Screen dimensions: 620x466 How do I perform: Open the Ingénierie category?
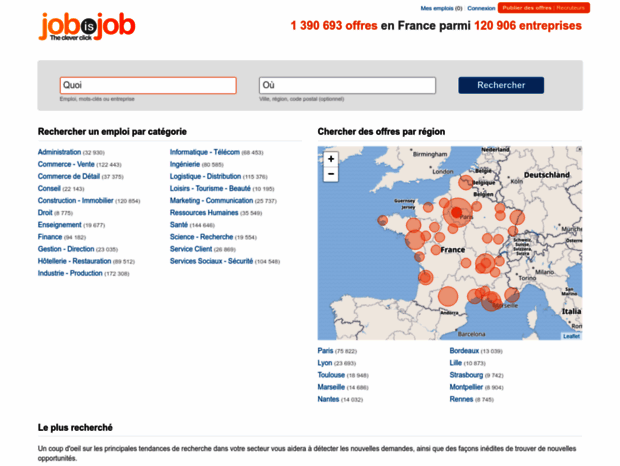pyautogui.click(x=185, y=164)
